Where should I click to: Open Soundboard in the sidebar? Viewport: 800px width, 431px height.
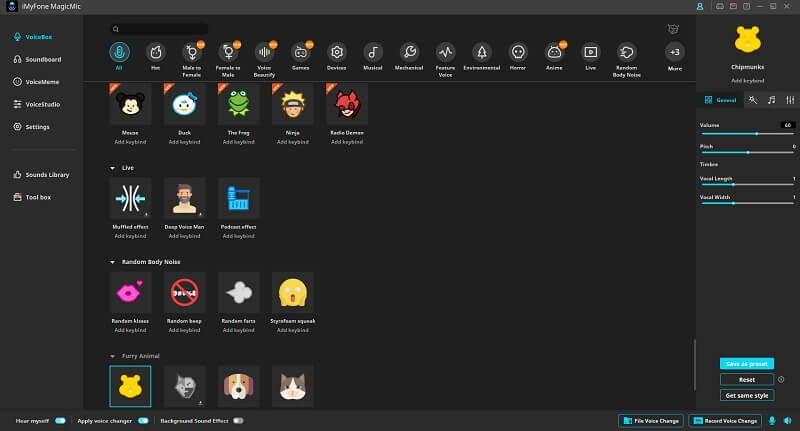[37, 59]
